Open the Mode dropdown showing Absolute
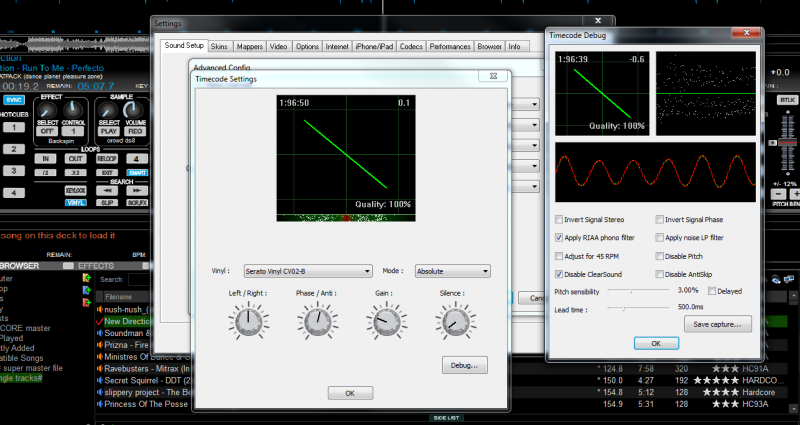The height and width of the screenshot is (425, 800). 451,271
